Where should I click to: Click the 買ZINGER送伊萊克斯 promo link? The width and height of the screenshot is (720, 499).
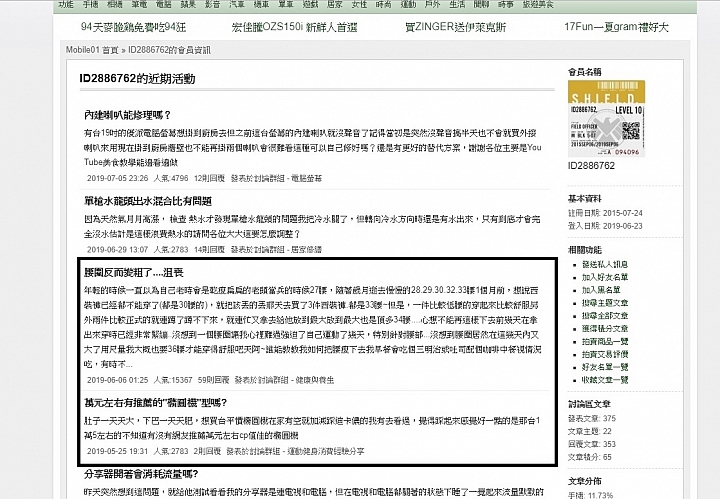456,27
